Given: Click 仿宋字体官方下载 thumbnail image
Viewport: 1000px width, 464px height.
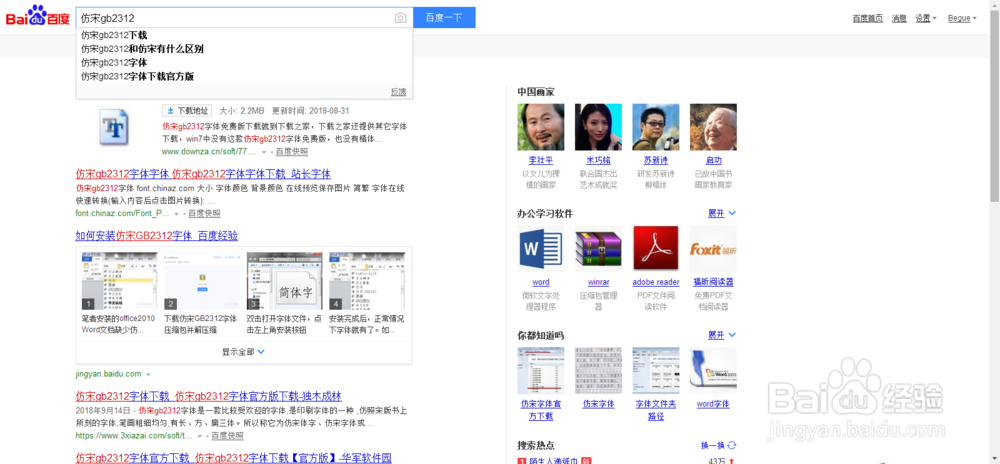Looking at the screenshot, I should pyautogui.click(x=541, y=370).
